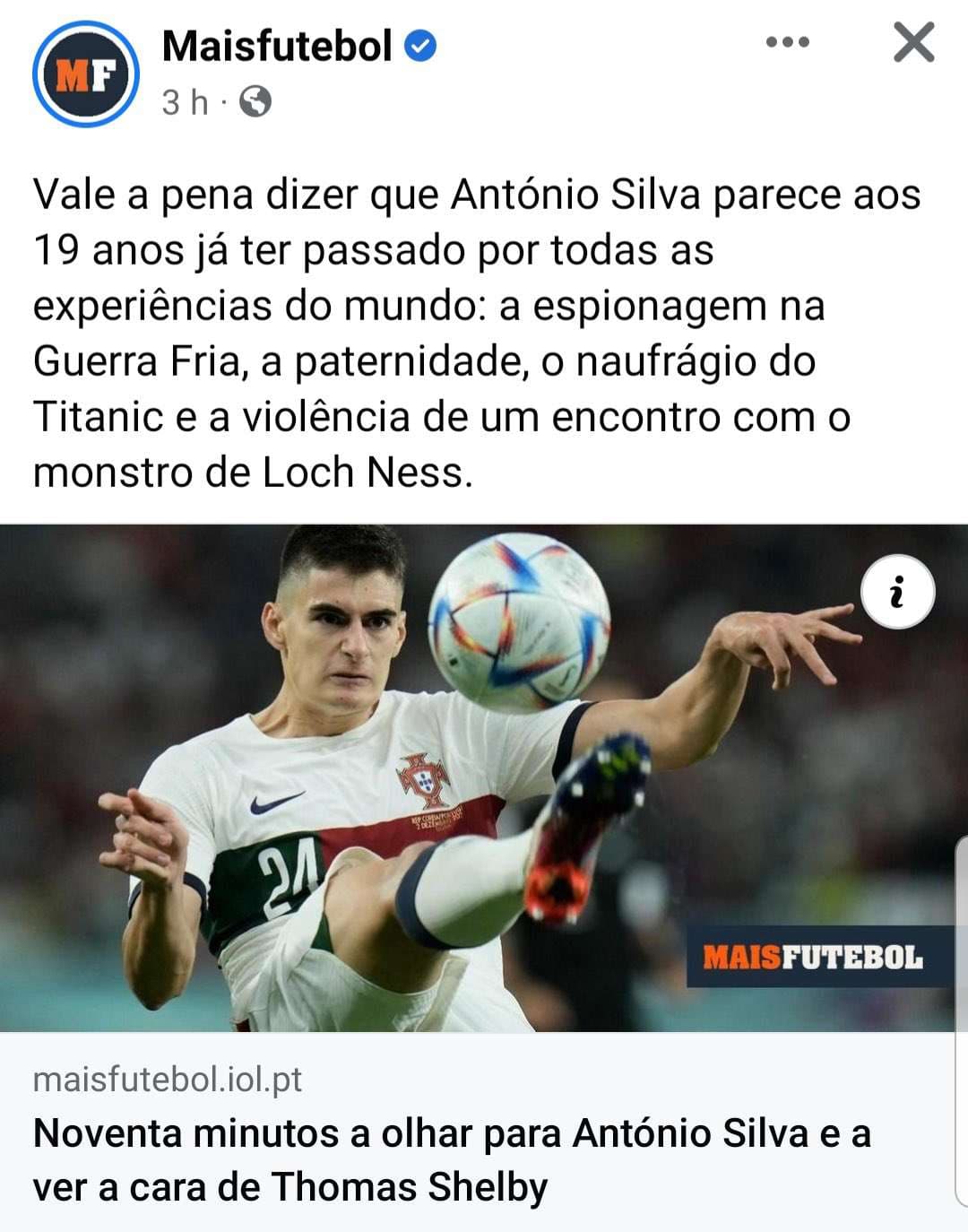
Task: Click the 'monstro de Loch Ness' caption line
Action: click(x=253, y=472)
